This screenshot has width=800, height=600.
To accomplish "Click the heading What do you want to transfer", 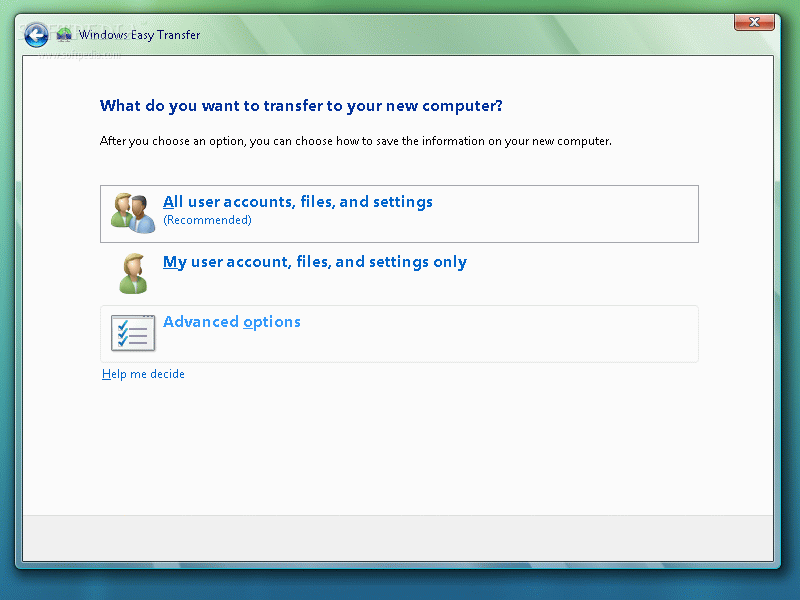I will click(x=301, y=106).
